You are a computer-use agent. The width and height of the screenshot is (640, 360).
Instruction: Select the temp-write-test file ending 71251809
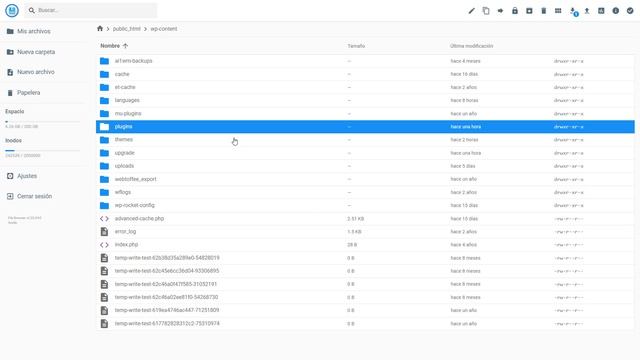click(167, 310)
